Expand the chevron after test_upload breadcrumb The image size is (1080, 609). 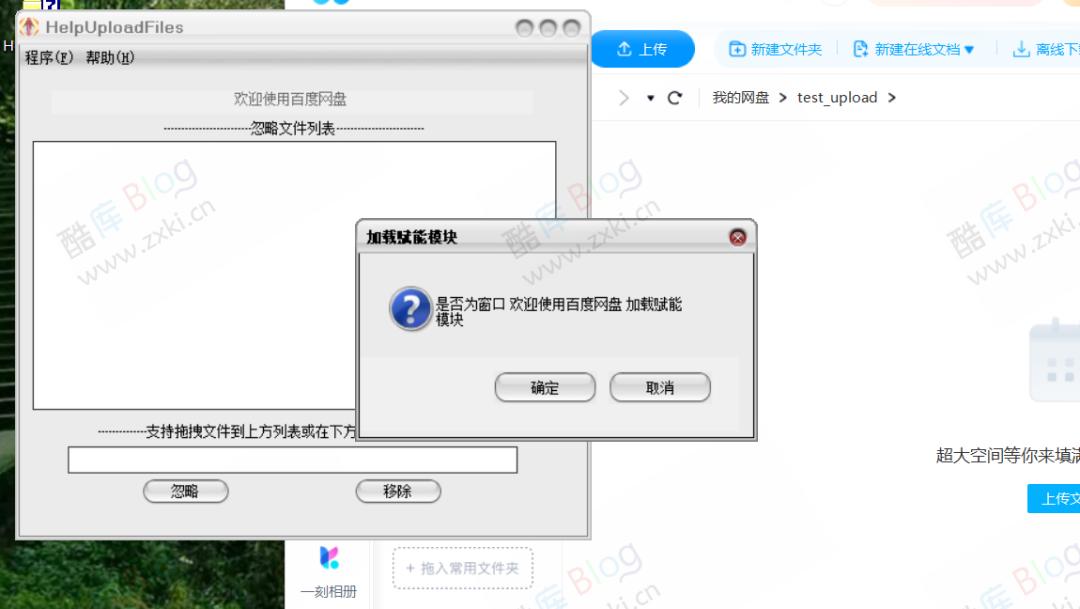pyautogui.click(x=893, y=97)
